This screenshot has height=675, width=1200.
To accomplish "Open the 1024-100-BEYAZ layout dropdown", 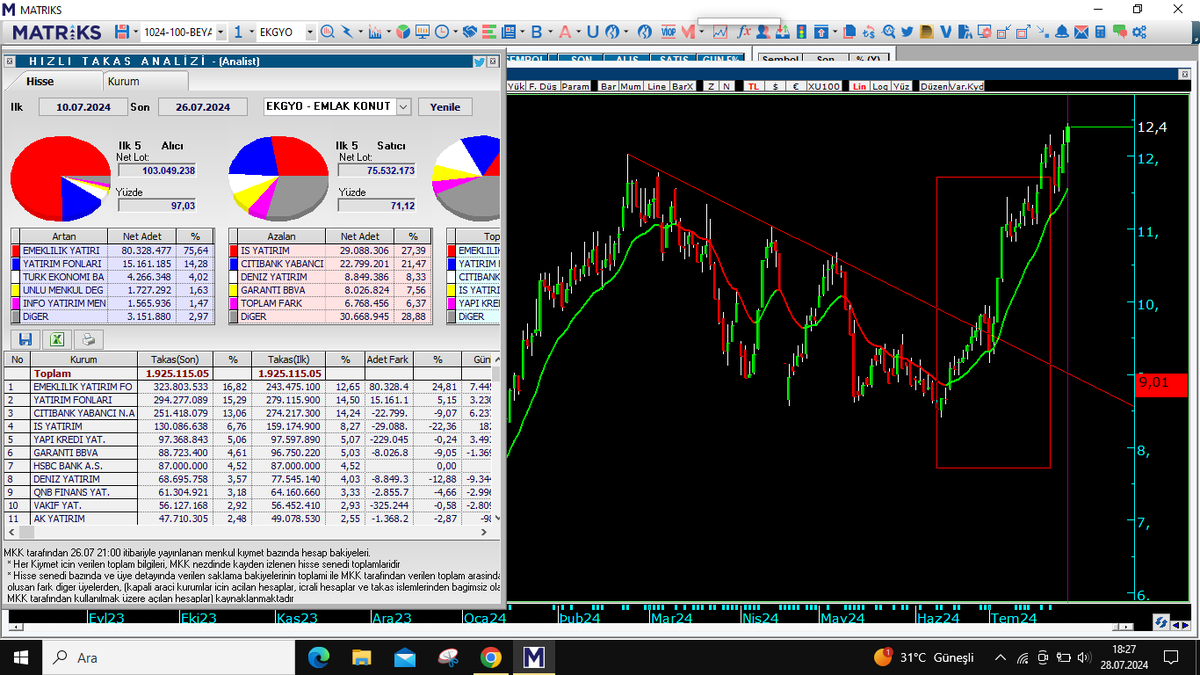I will click(x=221, y=32).
